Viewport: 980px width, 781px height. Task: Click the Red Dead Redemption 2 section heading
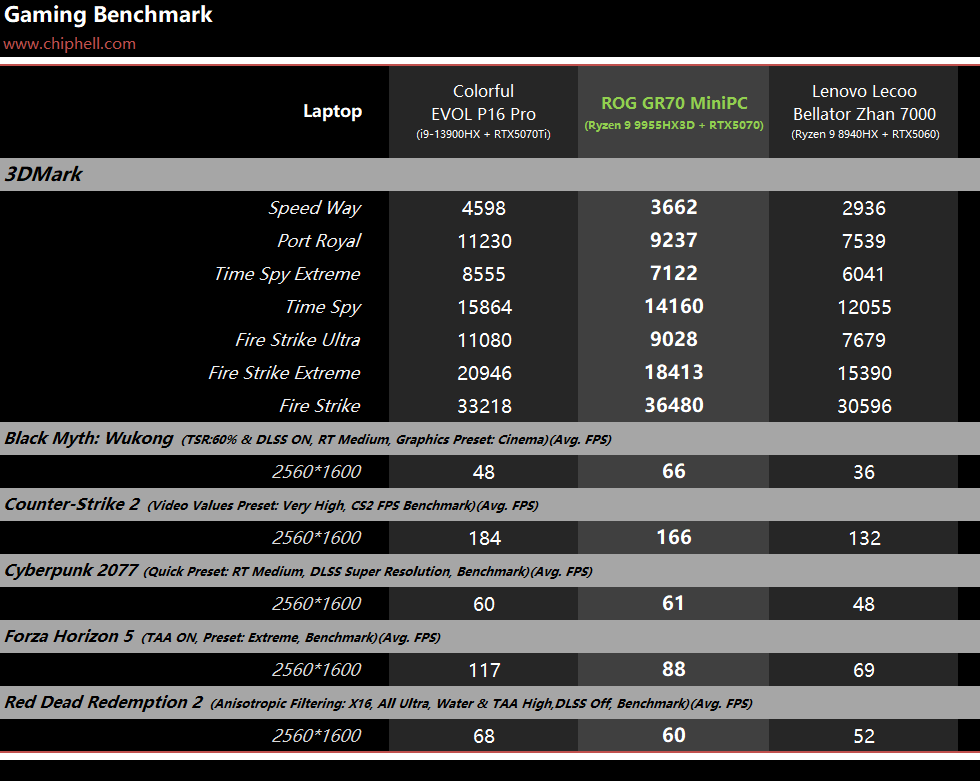104,703
